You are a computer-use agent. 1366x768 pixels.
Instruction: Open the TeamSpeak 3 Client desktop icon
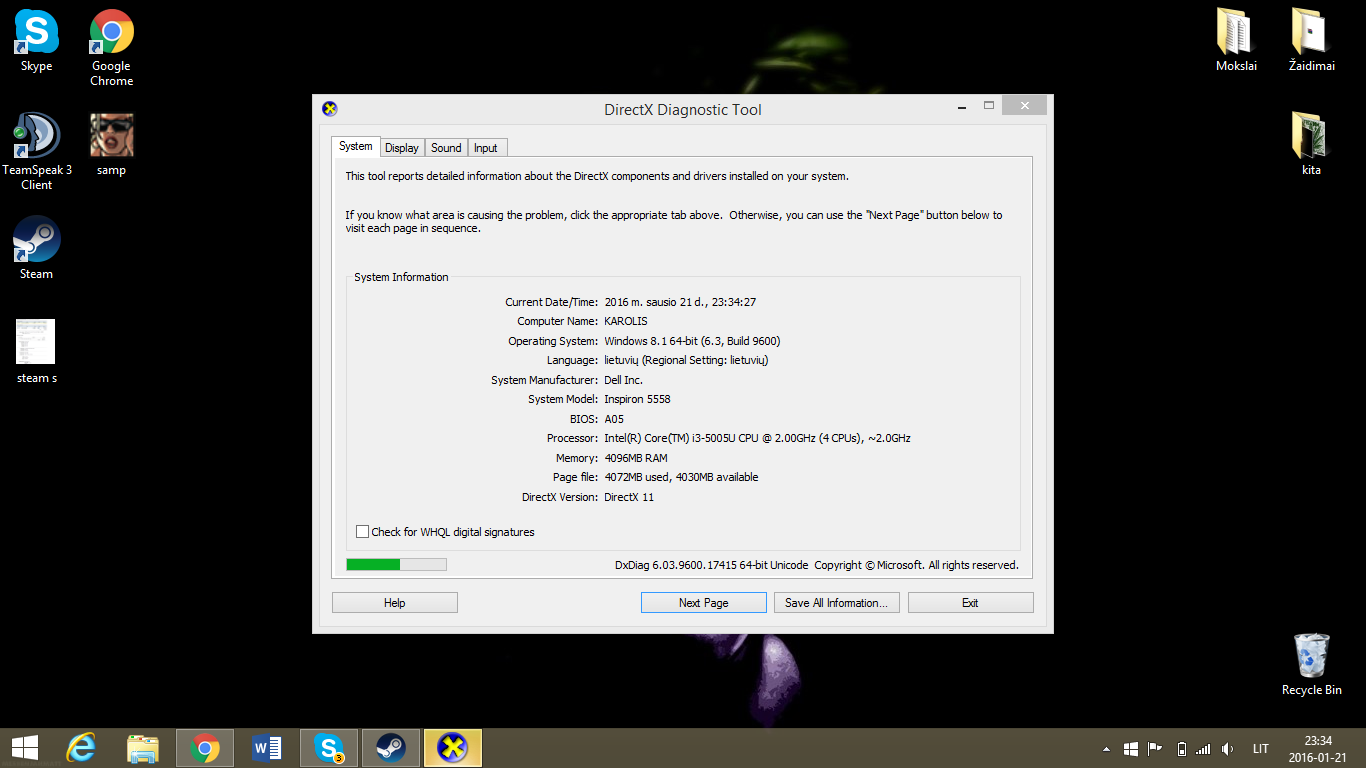tap(36, 151)
